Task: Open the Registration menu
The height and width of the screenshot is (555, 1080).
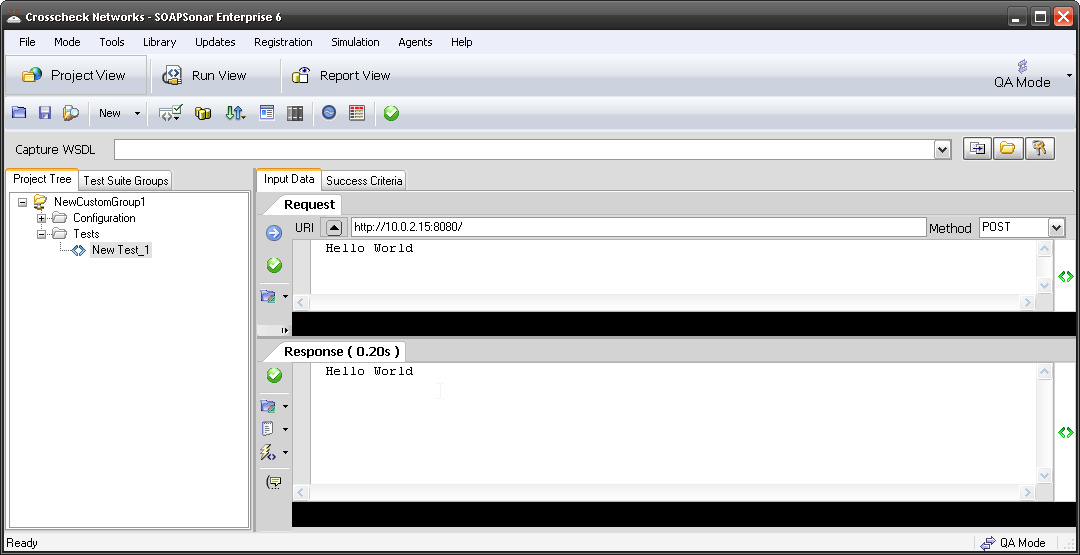Action: pyautogui.click(x=283, y=42)
